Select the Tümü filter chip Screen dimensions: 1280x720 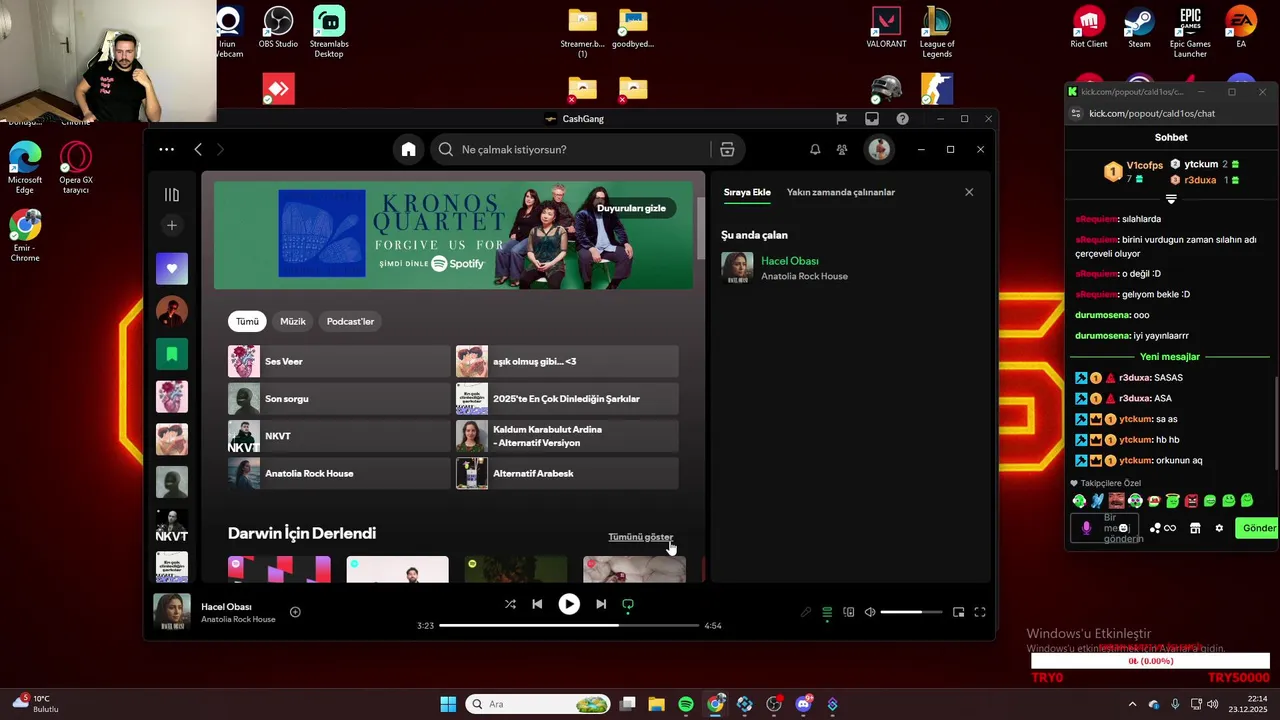pyautogui.click(x=247, y=321)
